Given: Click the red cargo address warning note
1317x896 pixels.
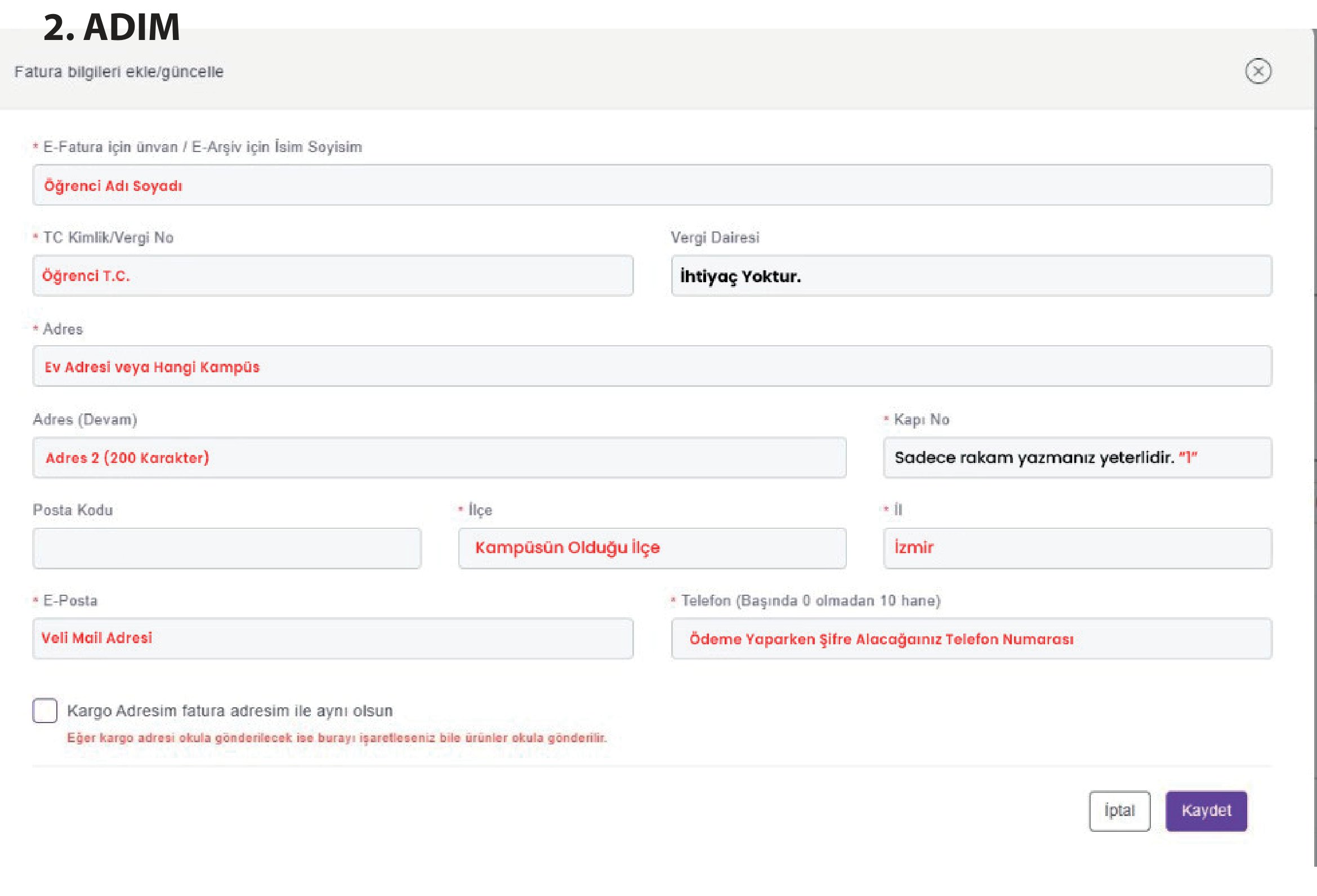Looking at the screenshot, I should tap(337, 738).
